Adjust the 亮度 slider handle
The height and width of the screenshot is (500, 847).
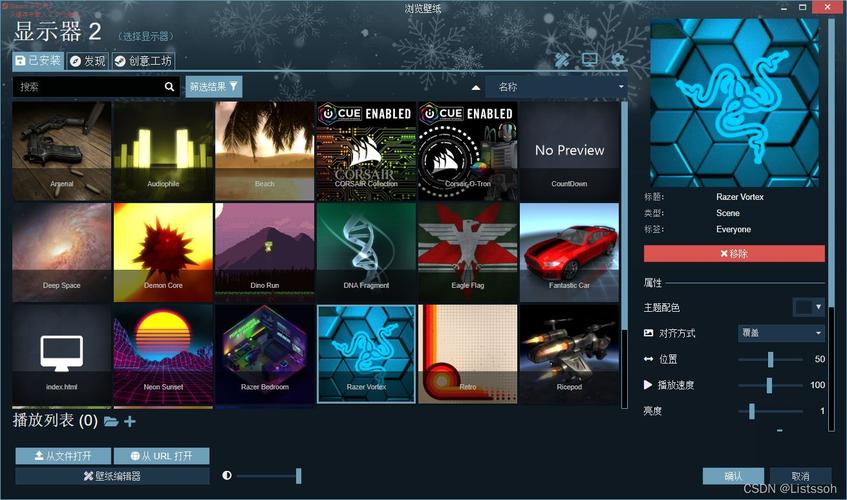(751, 411)
